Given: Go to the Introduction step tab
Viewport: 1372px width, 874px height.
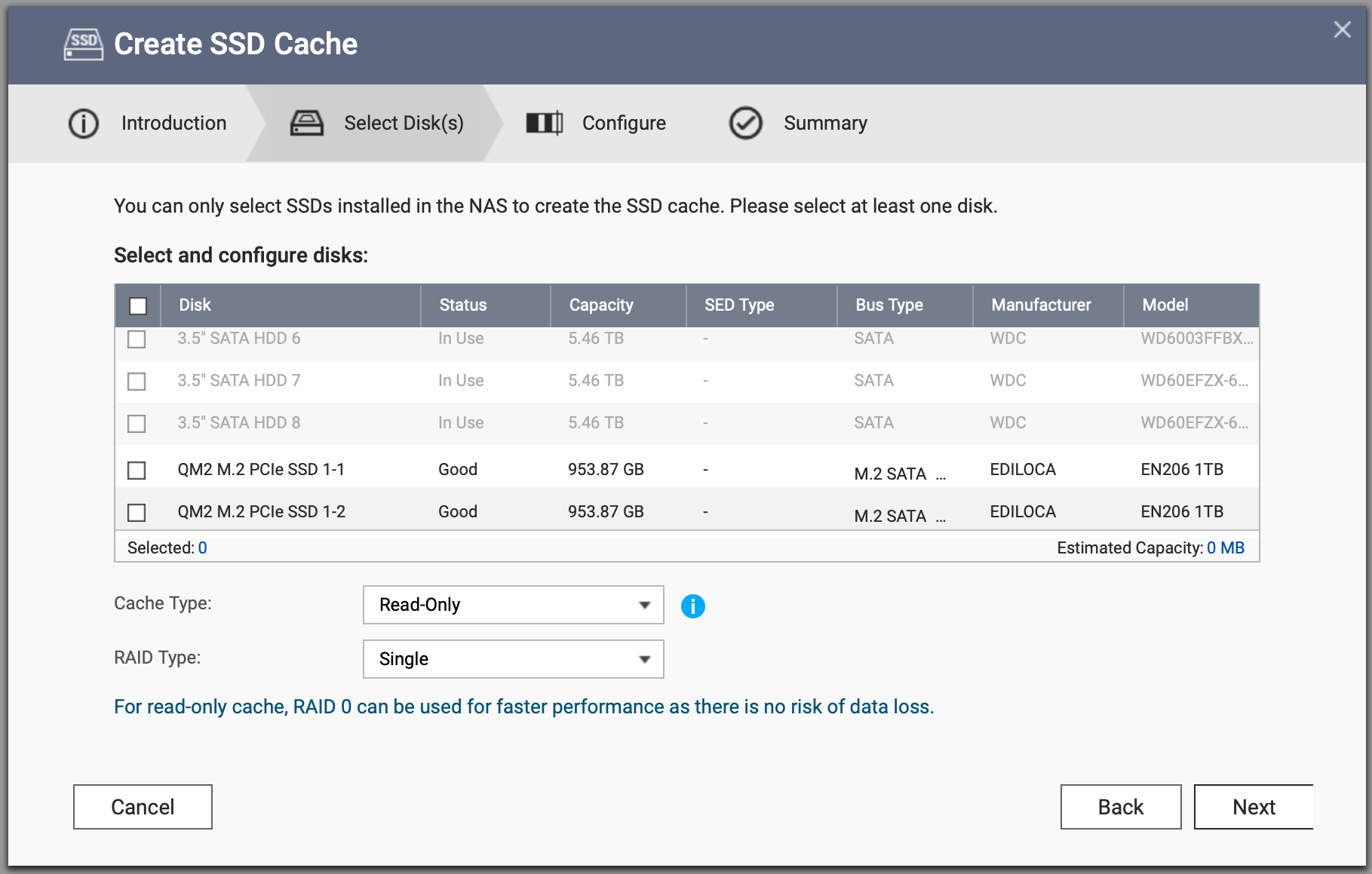Looking at the screenshot, I should tap(147, 123).
